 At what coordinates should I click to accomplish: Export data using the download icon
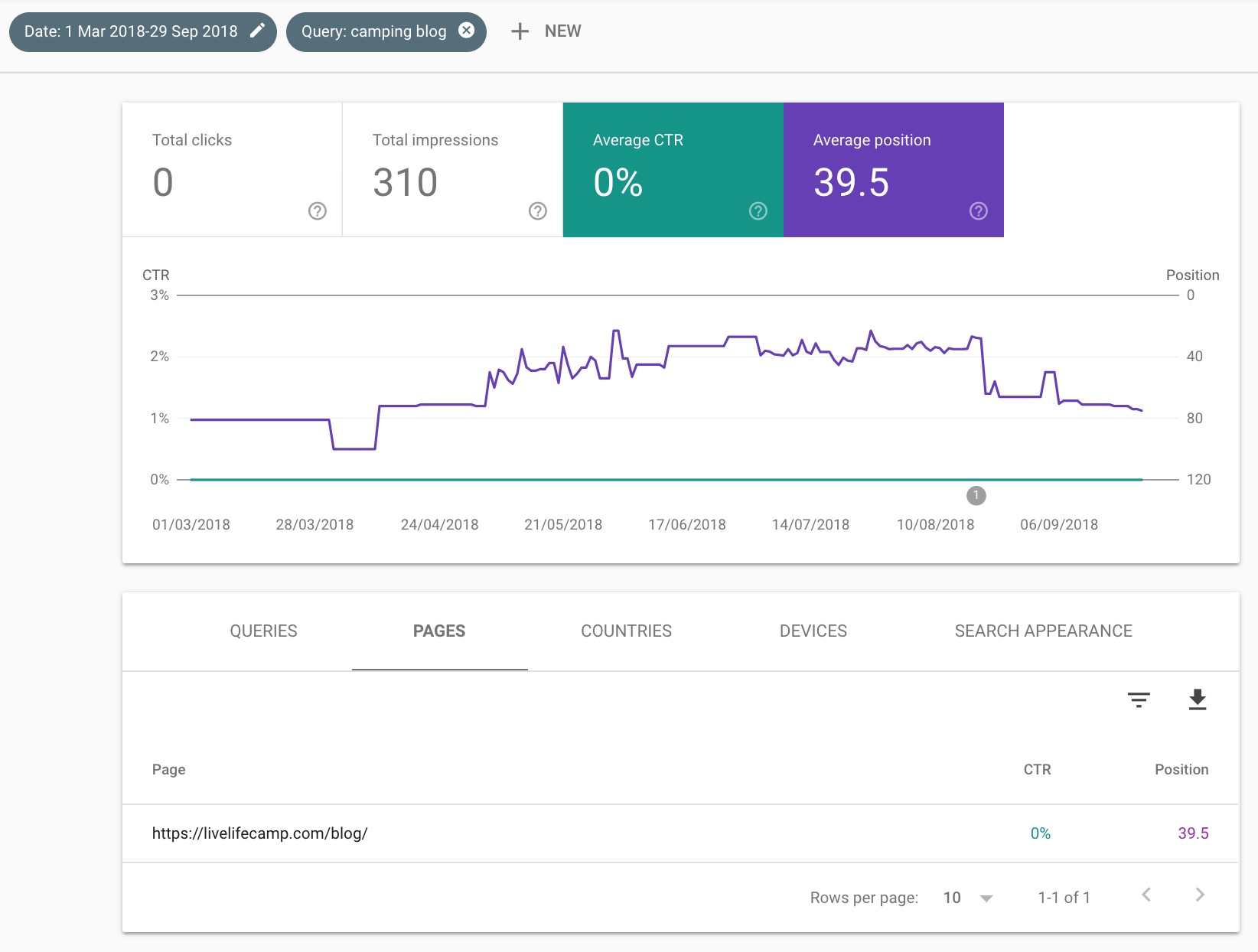point(1198,699)
